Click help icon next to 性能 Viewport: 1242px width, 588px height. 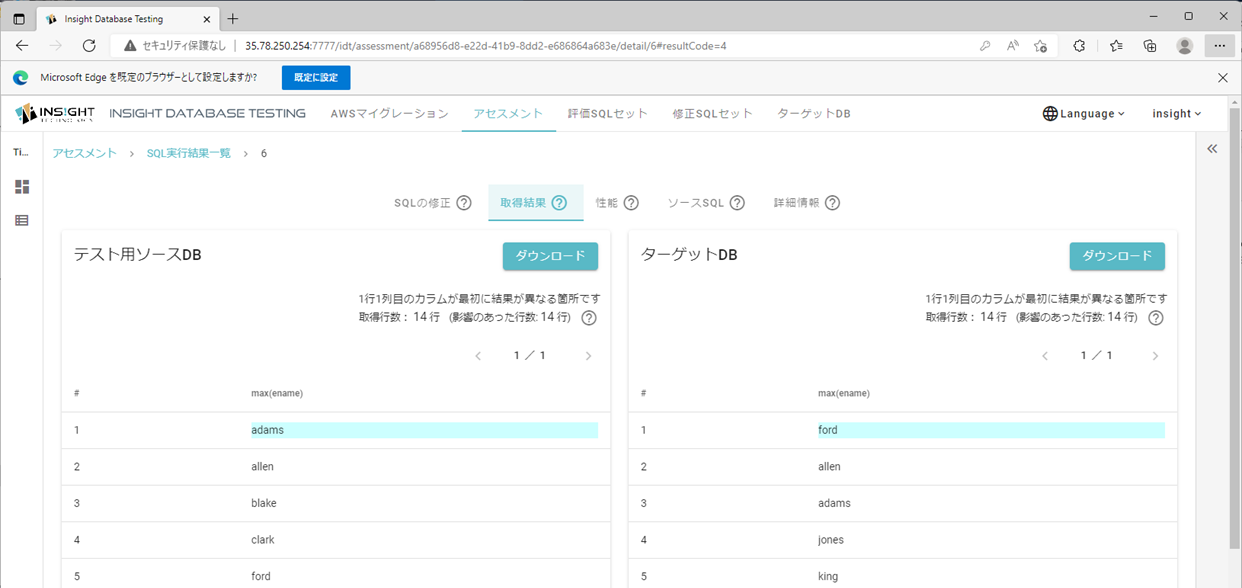click(631, 203)
